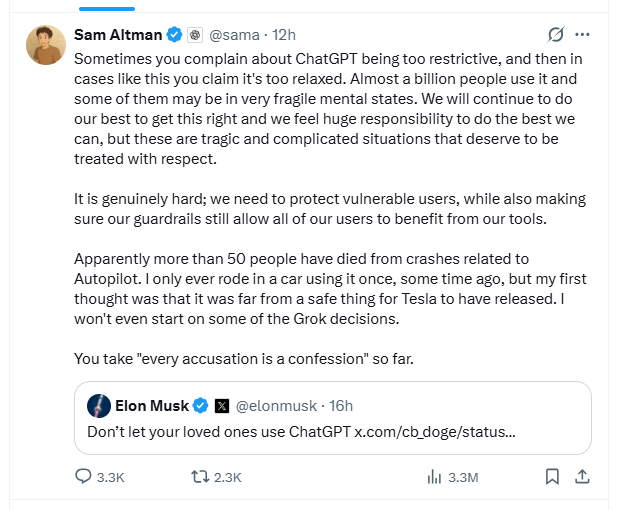624x510 pixels.
Task: Click Elon Musk's blue verified checkmark
Action: click(200, 405)
